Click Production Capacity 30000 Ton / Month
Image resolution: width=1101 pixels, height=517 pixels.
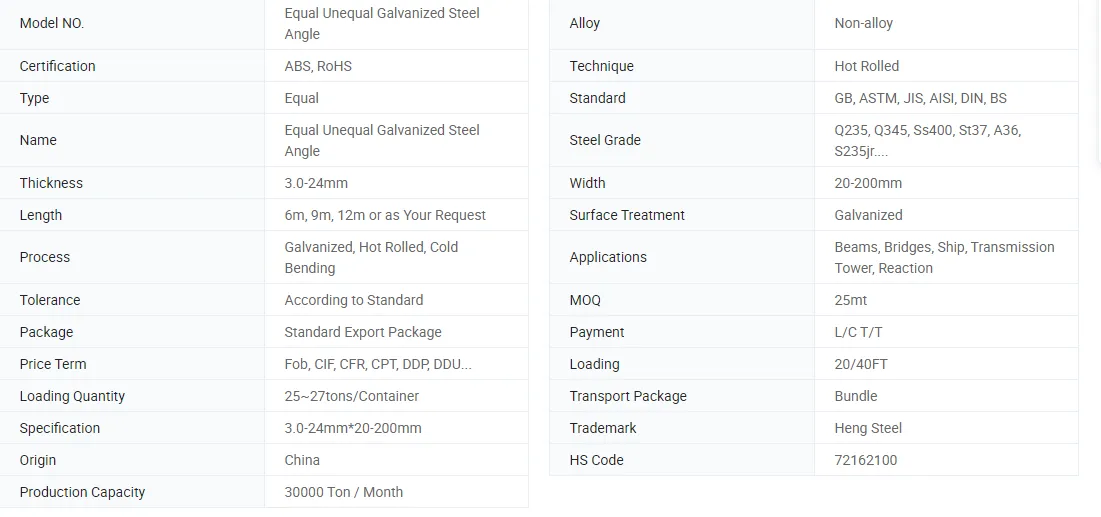[343, 492]
